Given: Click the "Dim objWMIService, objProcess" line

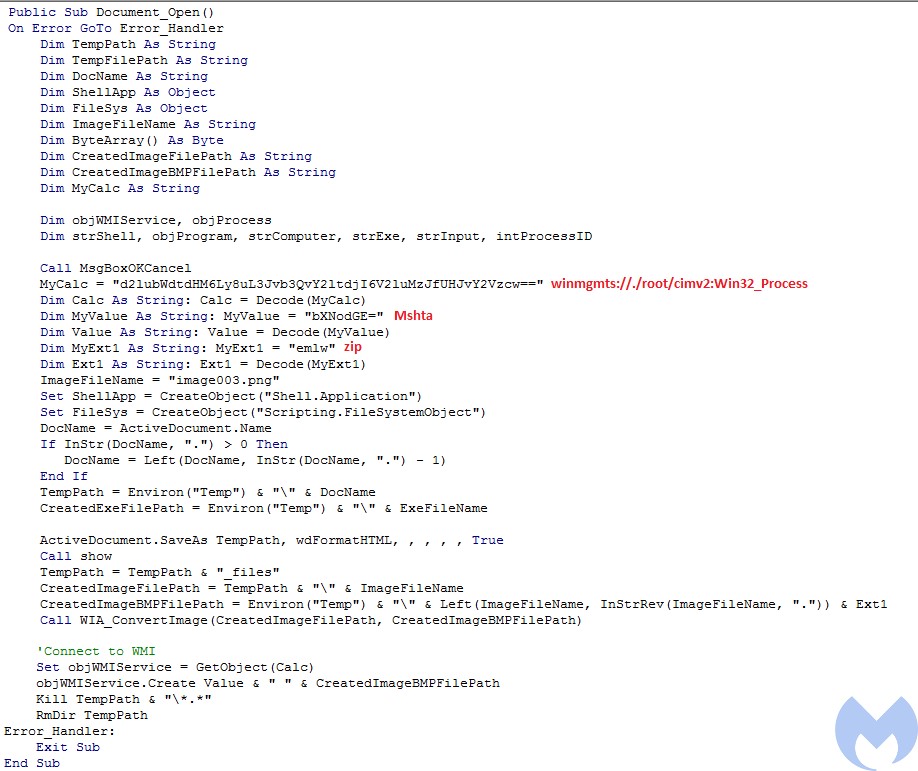Looking at the screenshot, I should (156, 220).
